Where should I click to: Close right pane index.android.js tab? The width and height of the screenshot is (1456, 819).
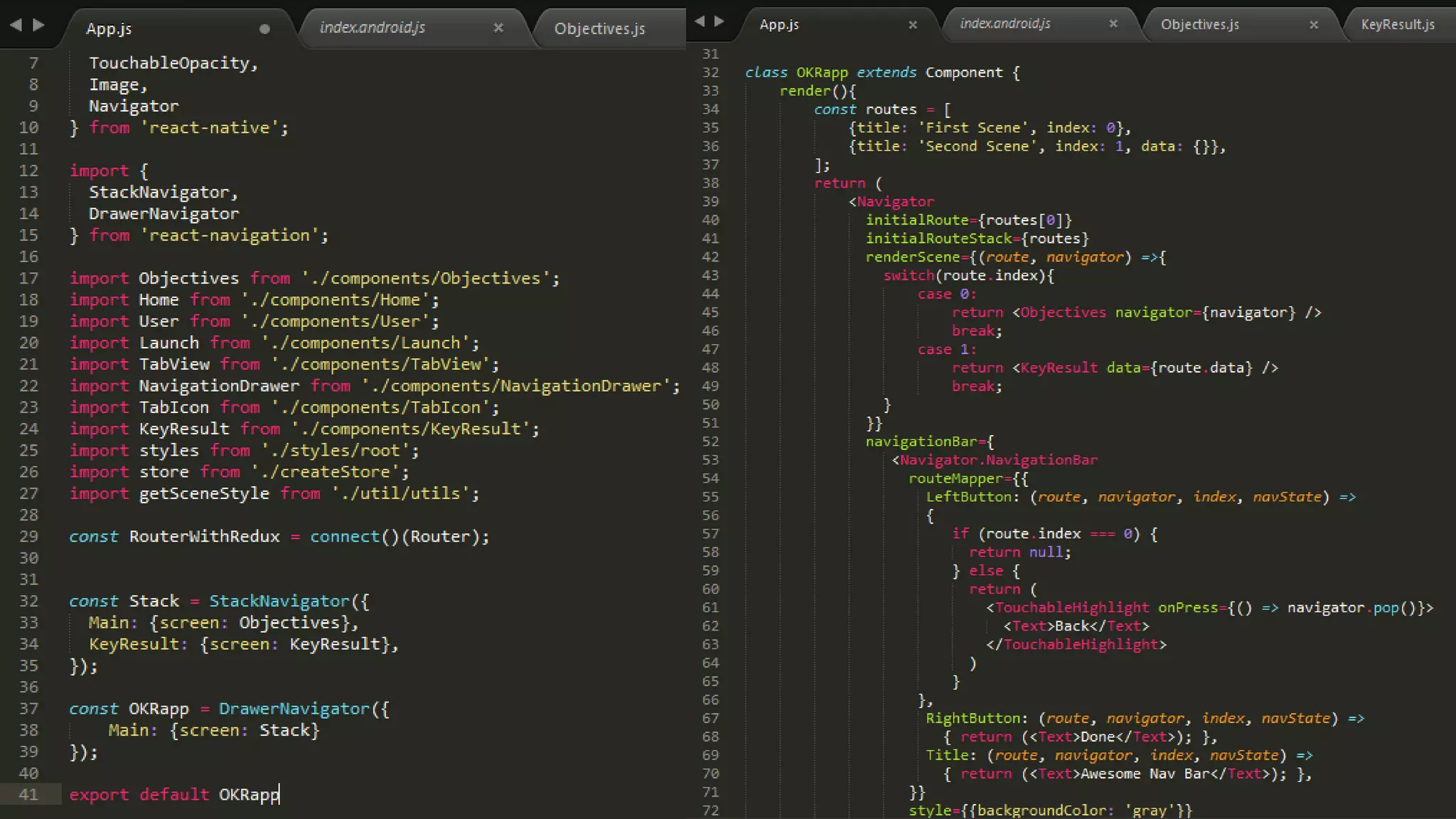[x=1113, y=24]
